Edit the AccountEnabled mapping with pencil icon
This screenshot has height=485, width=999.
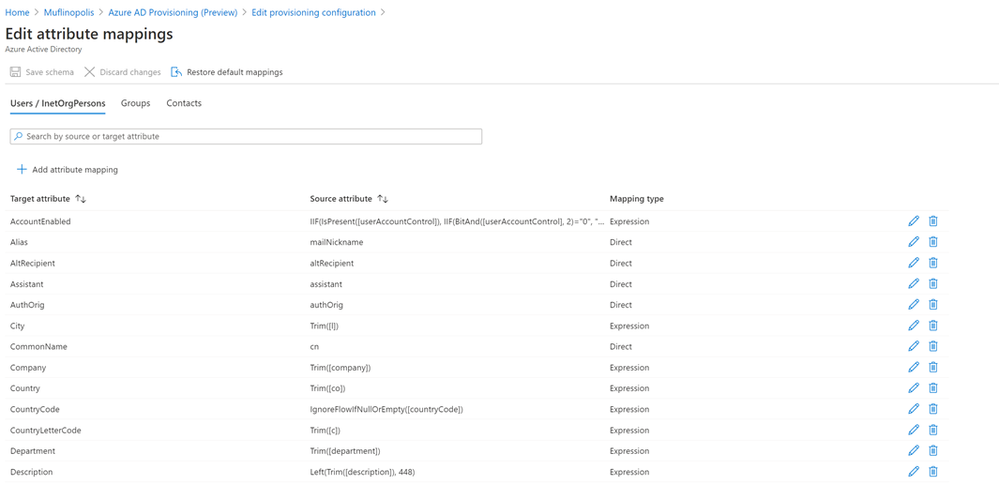click(x=913, y=221)
